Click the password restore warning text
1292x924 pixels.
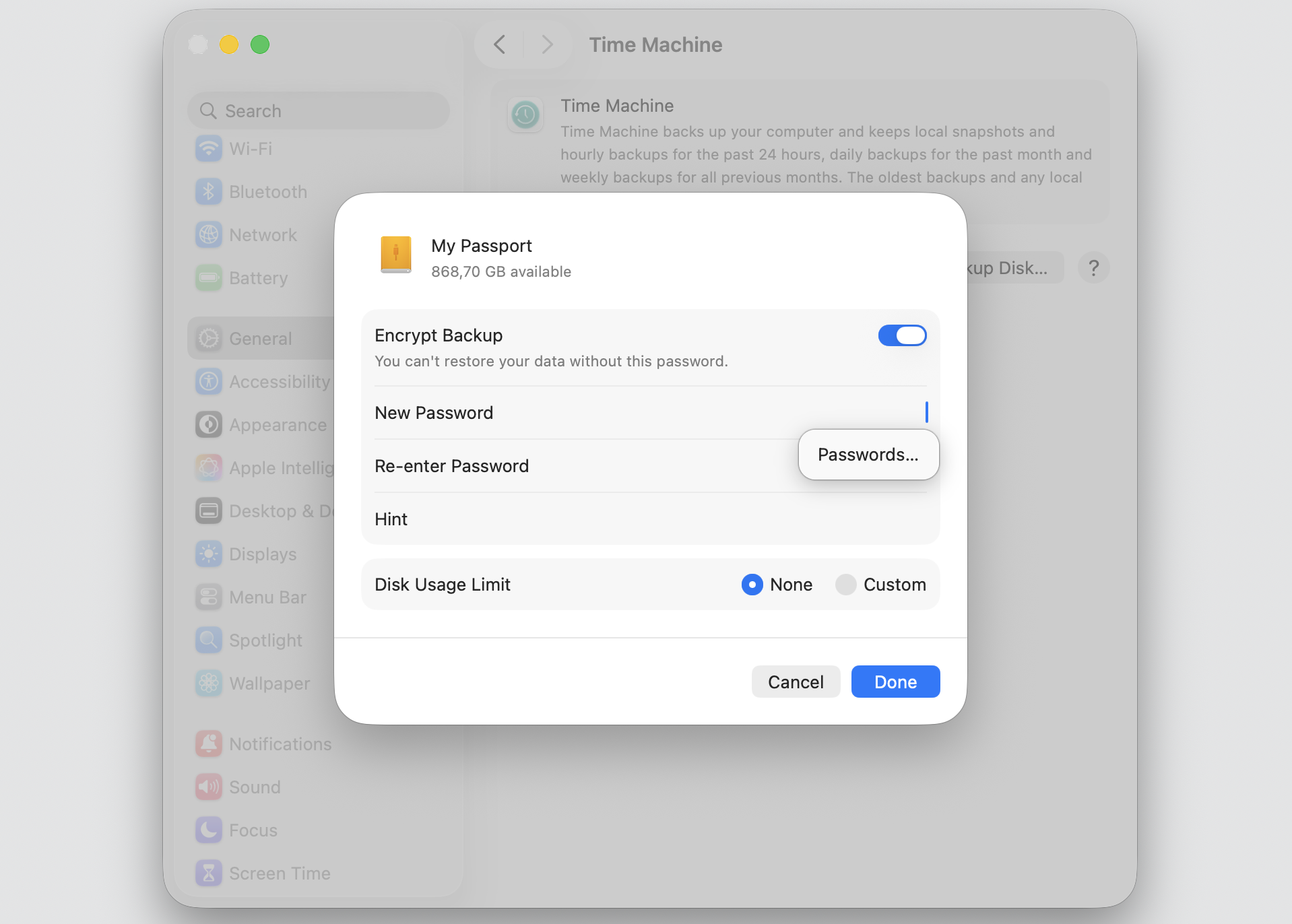(x=551, y=361)
